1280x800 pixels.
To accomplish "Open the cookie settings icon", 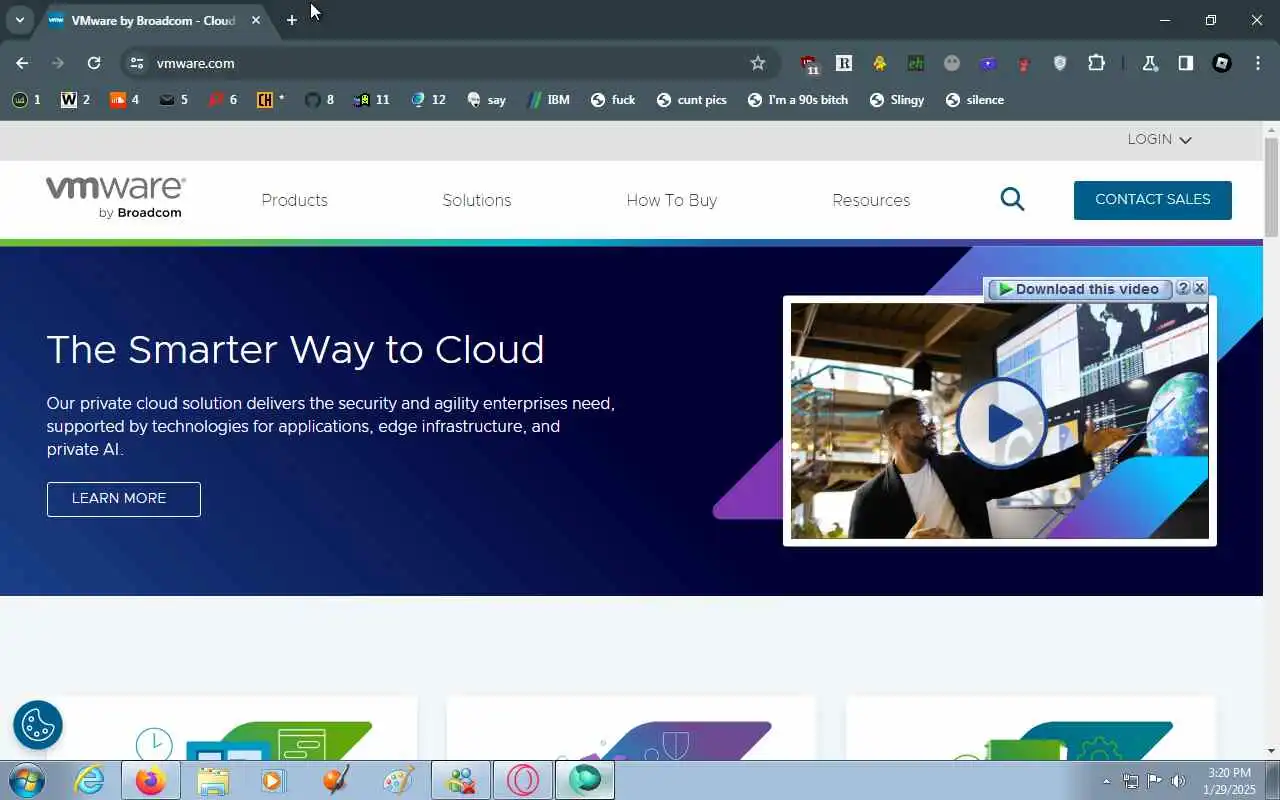I will coord(38,724).
